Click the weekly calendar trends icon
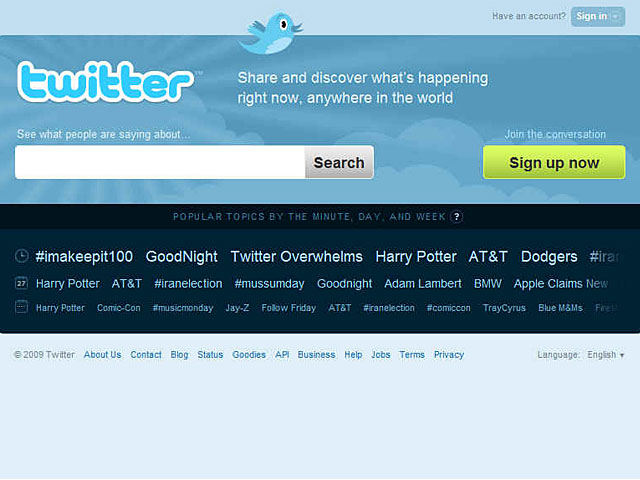640x480 pixels. [21, 307]
